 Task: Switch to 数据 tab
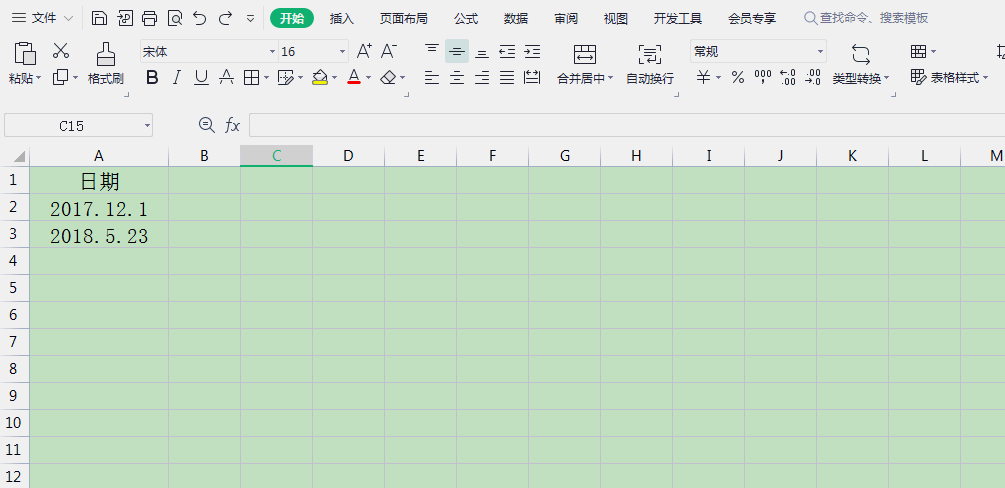point(515,19)
